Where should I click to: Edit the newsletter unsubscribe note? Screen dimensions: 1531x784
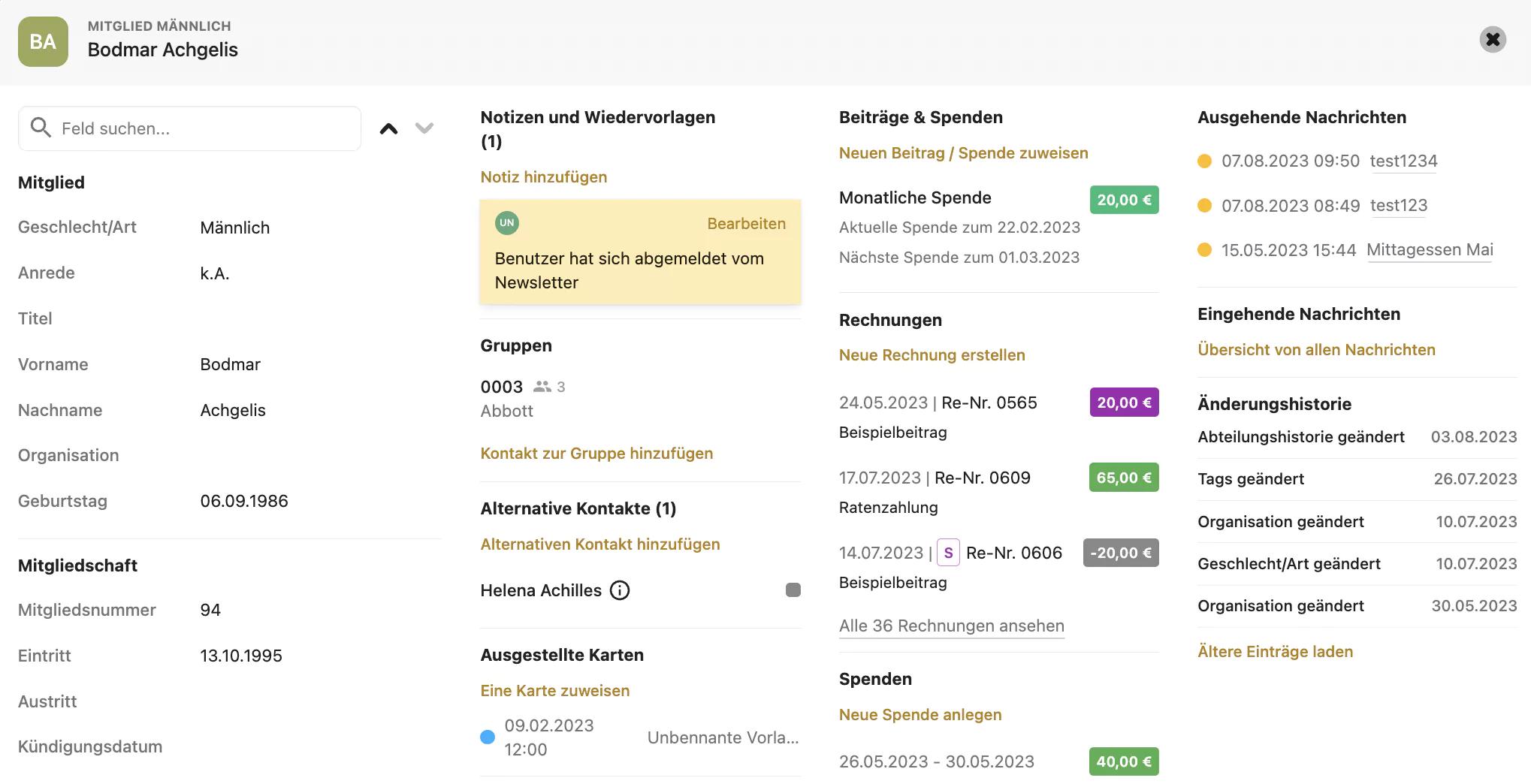[x=746, y=224]
